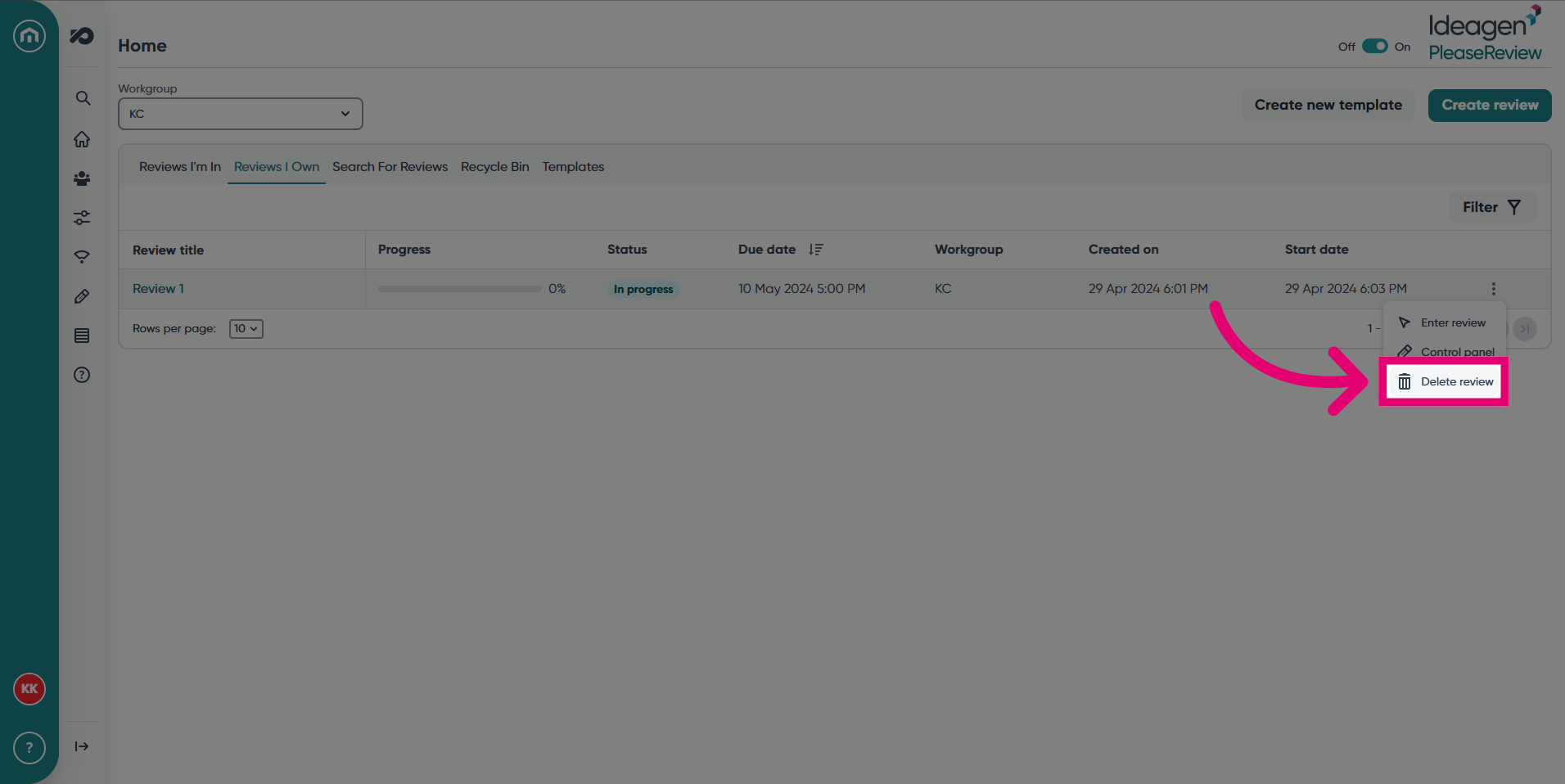This screenshot has width=1565, height=784.
Task: Go to the last page arrow
Action: [1525, 329]
